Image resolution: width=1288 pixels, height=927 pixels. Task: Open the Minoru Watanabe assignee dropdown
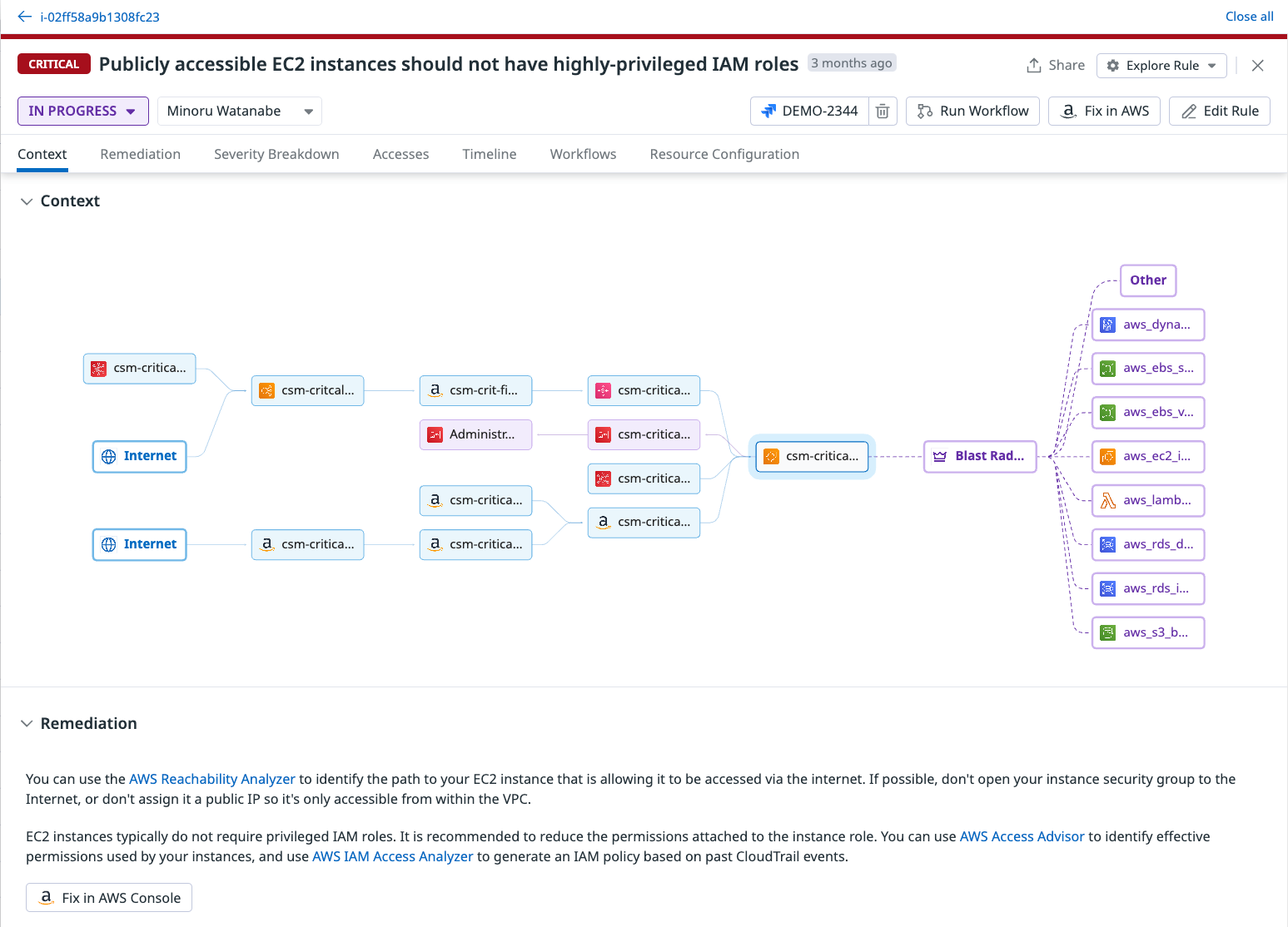tap(239, 111)
